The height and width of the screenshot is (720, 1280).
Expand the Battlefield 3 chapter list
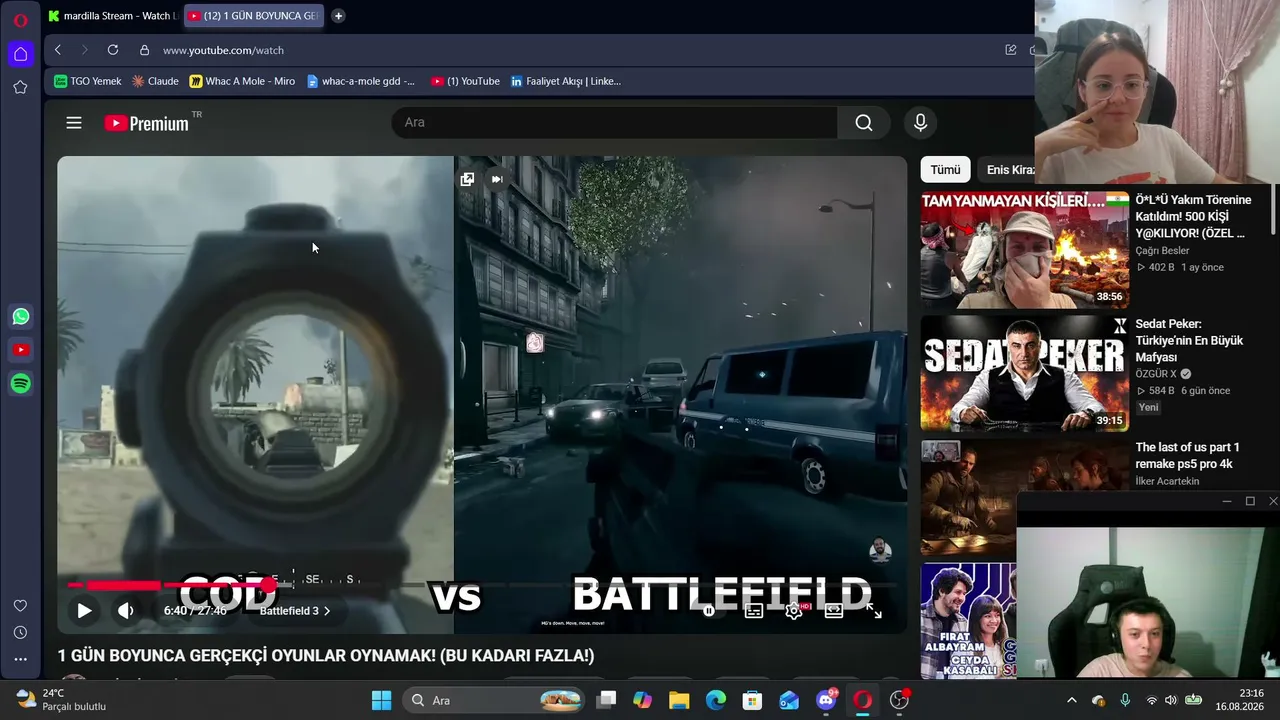(x=295, y=611)
